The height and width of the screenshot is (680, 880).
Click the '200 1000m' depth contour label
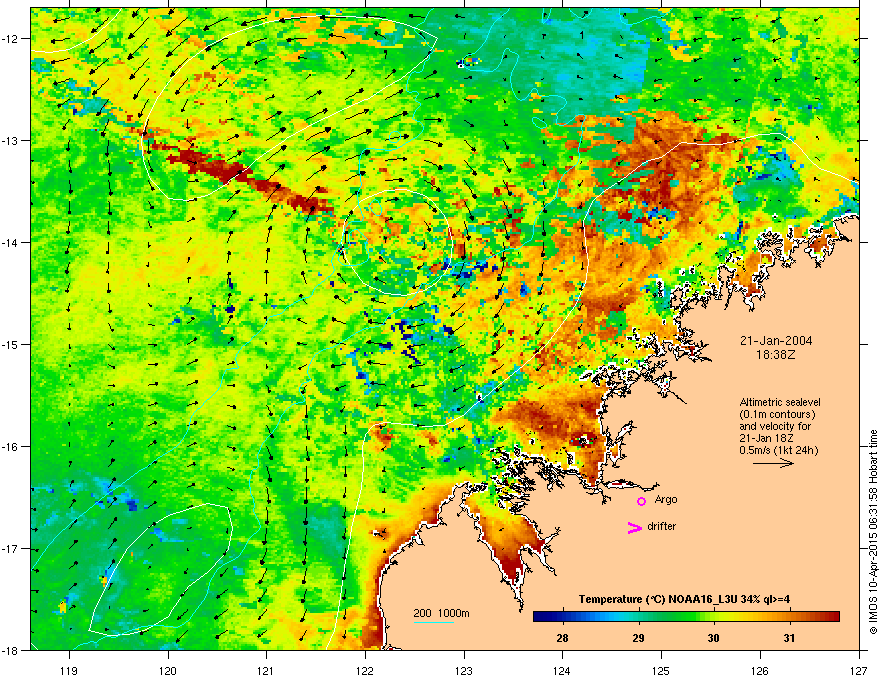(441, 613)
